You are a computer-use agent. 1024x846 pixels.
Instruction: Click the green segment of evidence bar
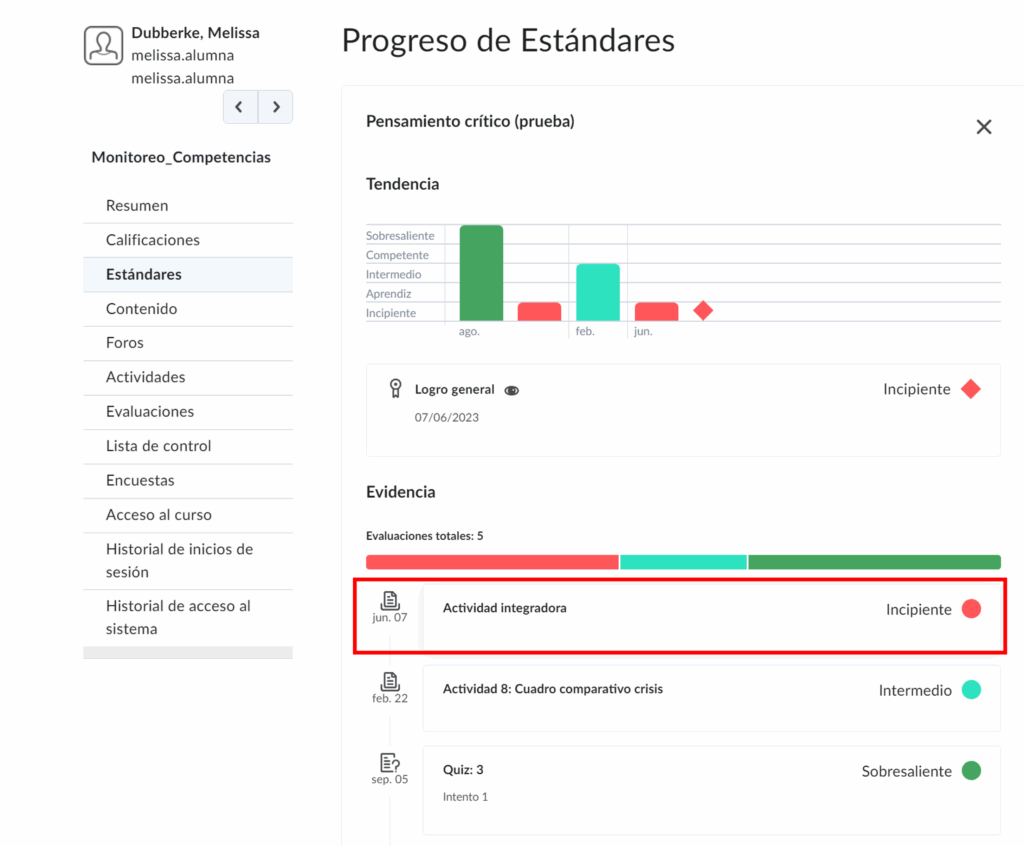pyautogui.click(x=873, y=562)
